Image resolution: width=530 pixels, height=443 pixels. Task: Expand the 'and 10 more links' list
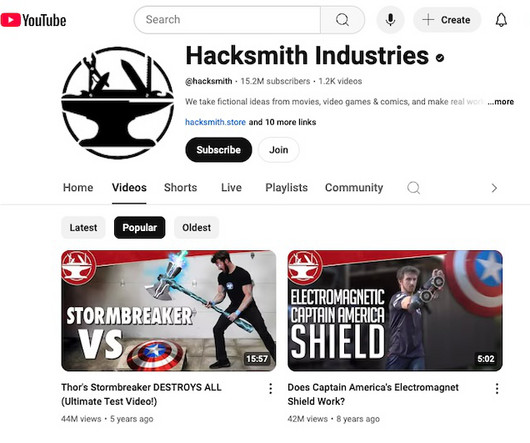point(282,122)
